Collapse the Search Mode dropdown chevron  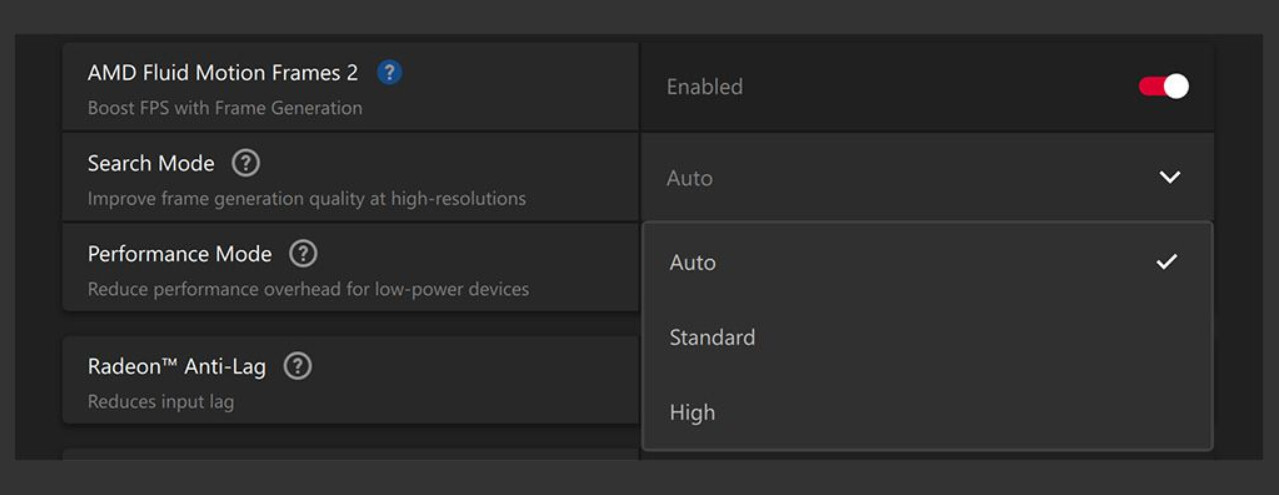point(1169,177)
